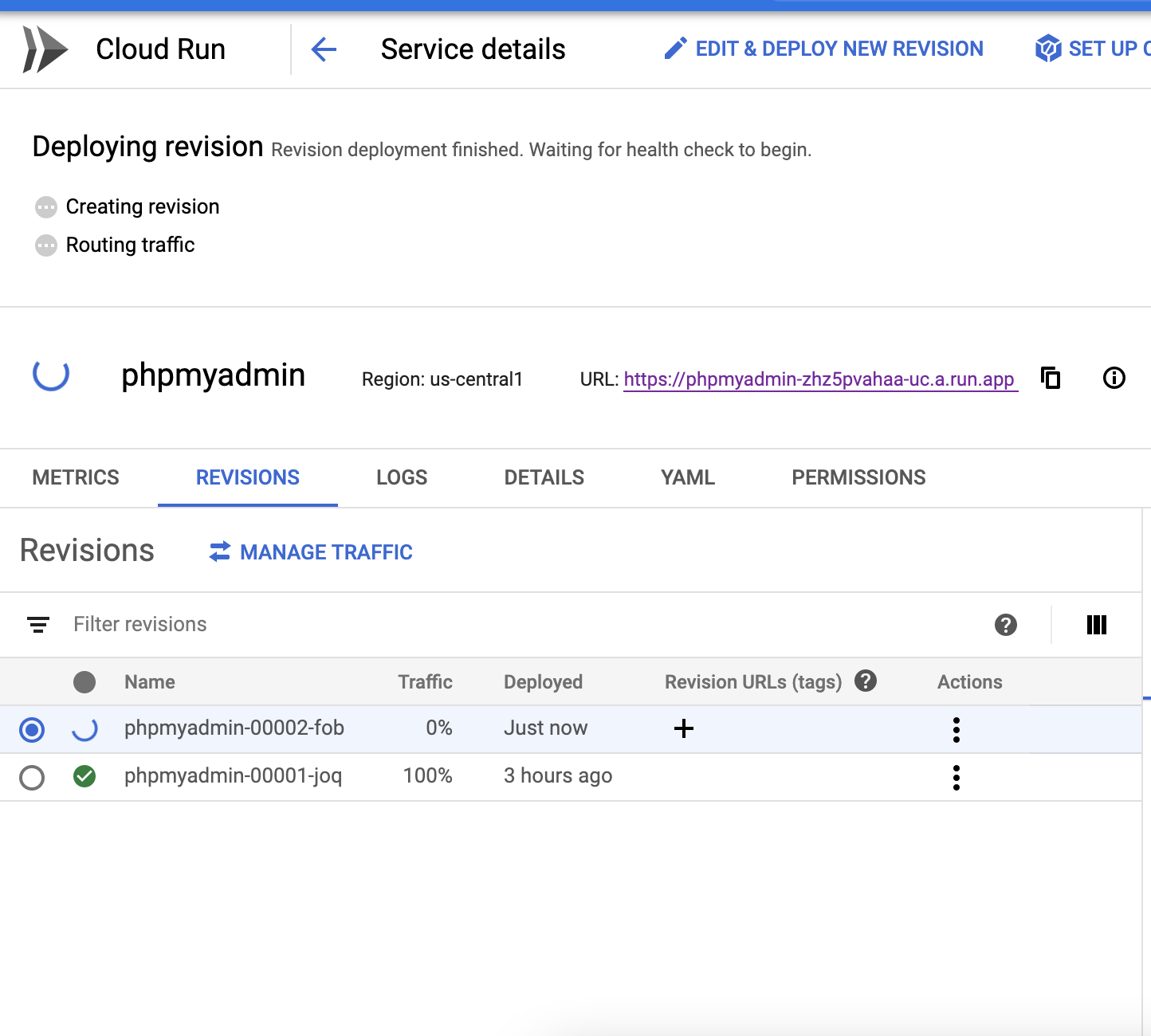Switch to the Permissions tab
The image size is (1151, 1036).
[858, 477]
